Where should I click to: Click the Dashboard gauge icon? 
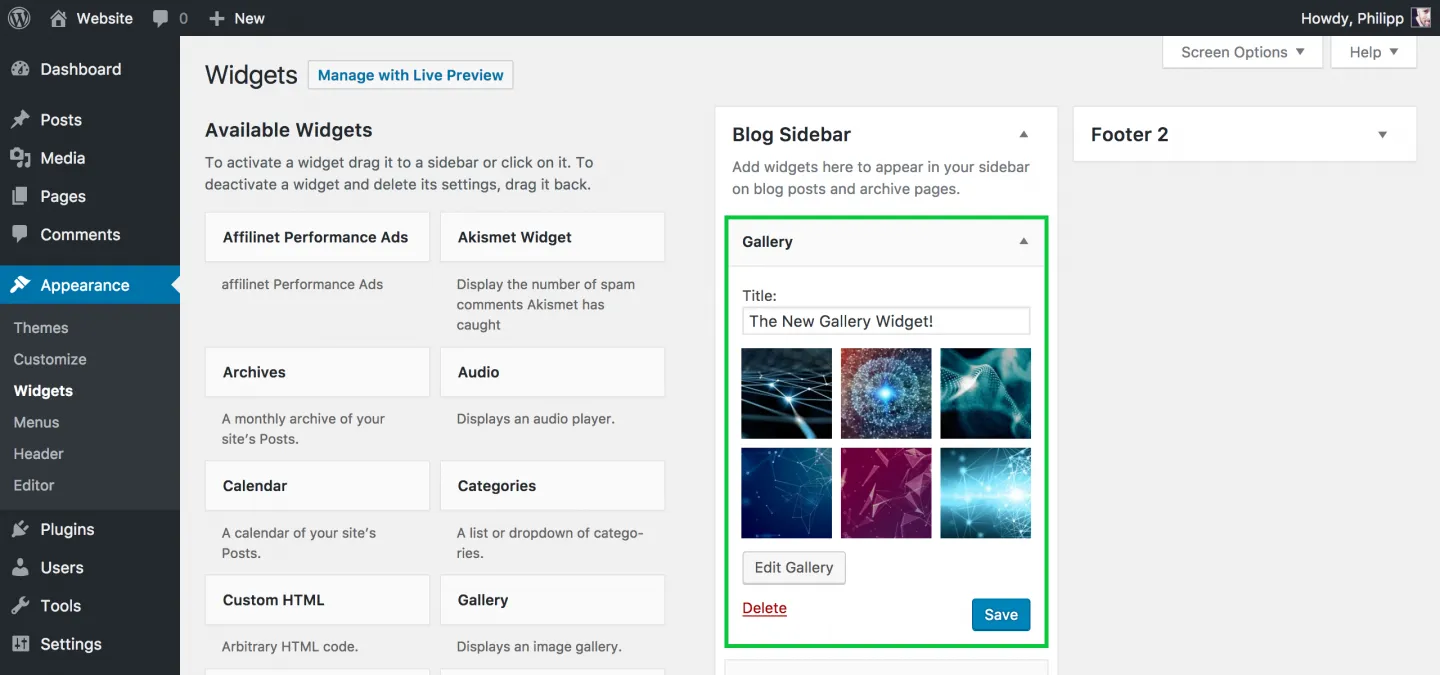(x=20, y=69)
